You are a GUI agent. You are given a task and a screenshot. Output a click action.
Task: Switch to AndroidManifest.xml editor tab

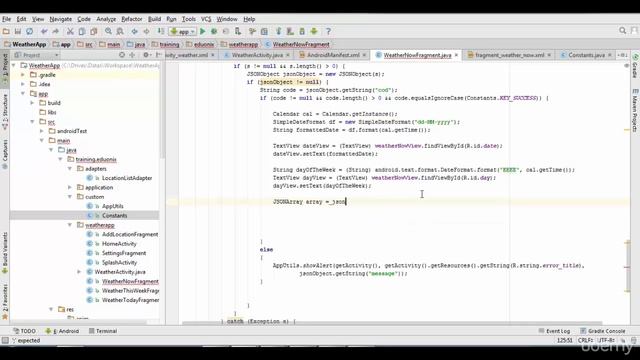pos(333,55)
